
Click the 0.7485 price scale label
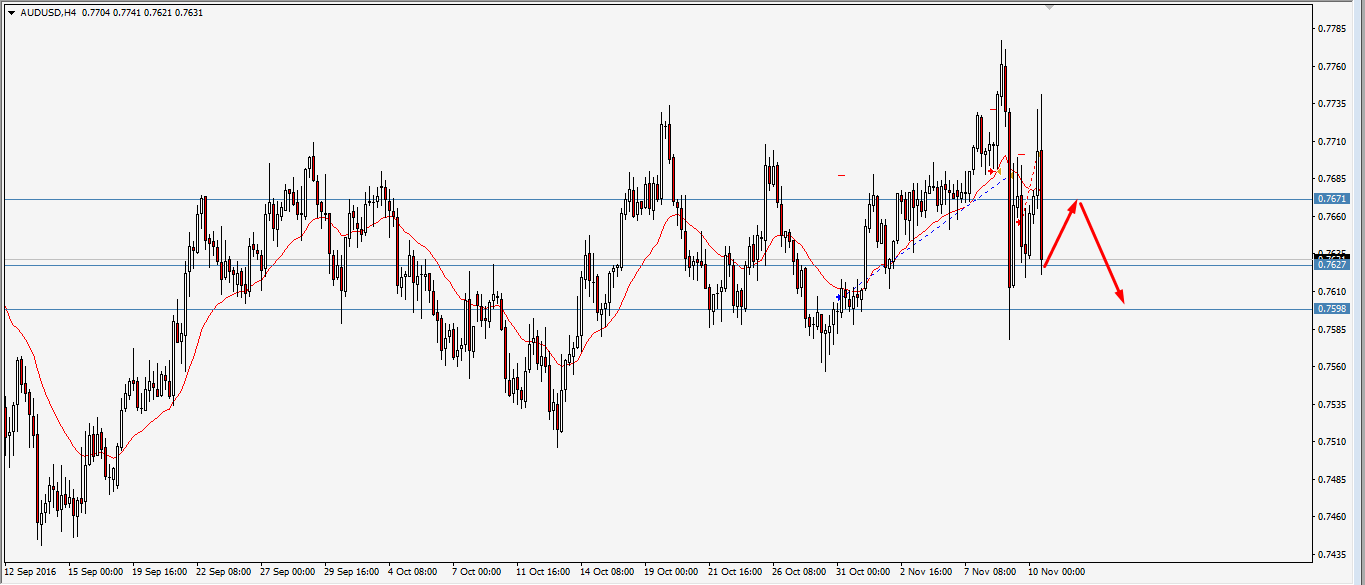[x=1332, y=480]
